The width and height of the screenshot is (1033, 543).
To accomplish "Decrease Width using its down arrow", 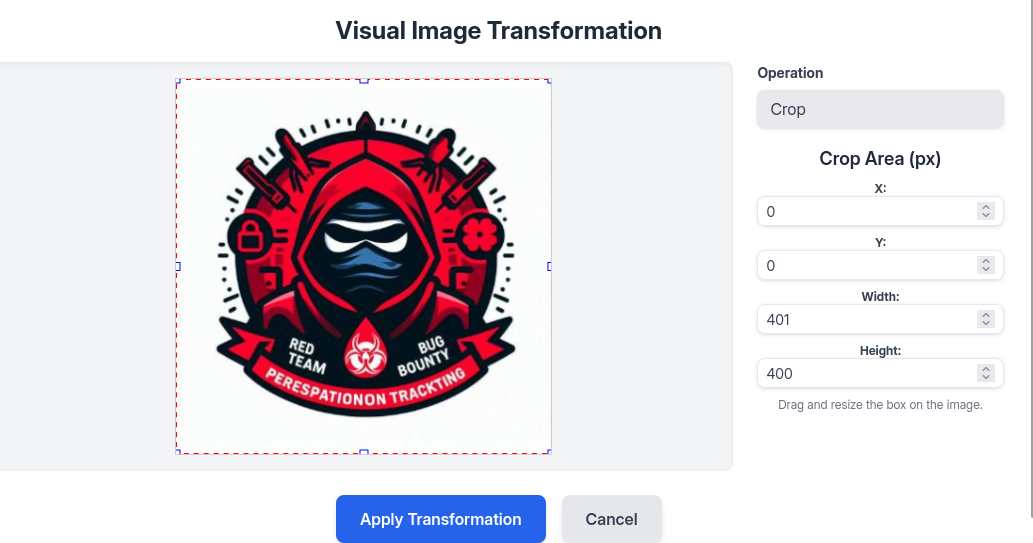I will [986, 324].
